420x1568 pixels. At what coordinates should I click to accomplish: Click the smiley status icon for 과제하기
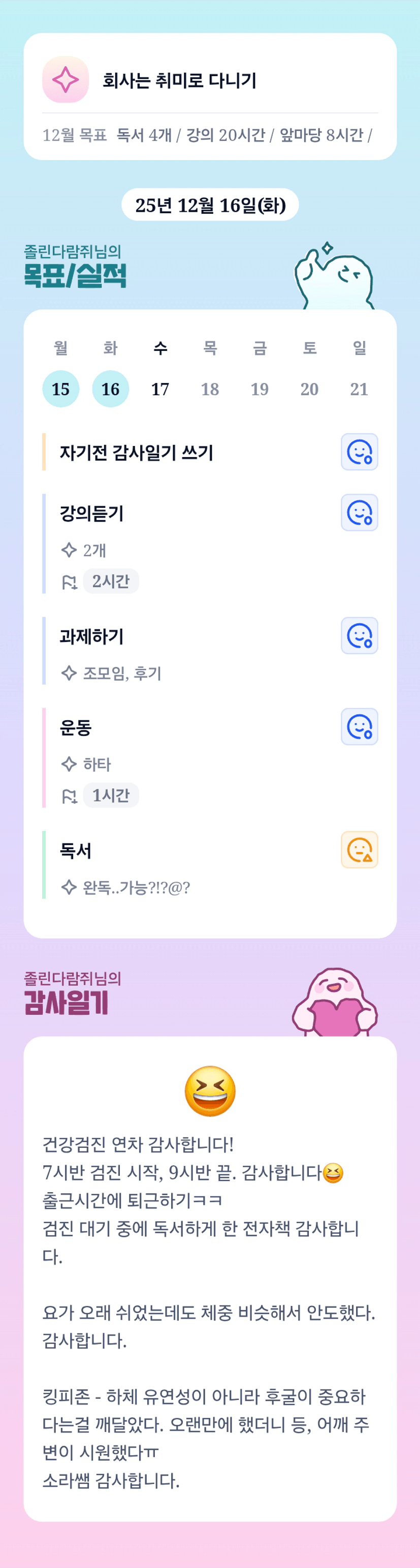coord(359,635)
